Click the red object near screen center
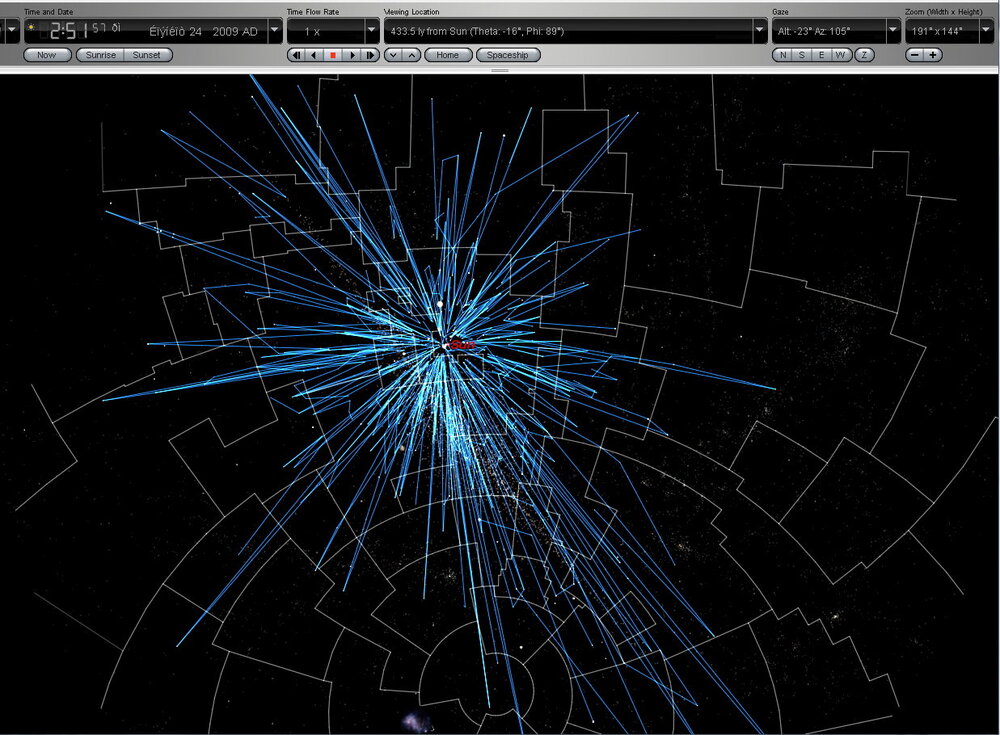 pos(462,344)
